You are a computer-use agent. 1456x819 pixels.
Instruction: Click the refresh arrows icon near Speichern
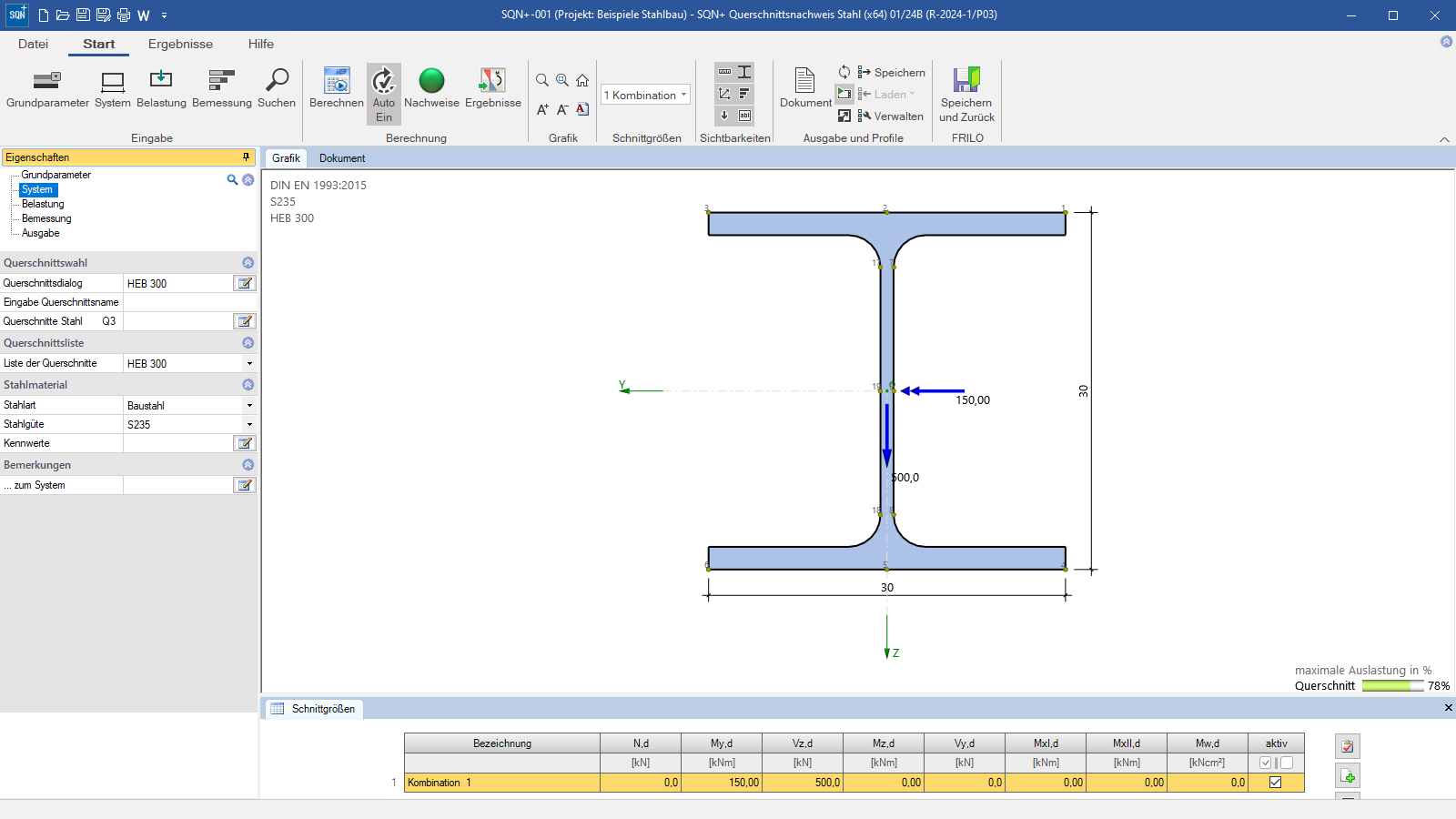click(x=844, y=72)
